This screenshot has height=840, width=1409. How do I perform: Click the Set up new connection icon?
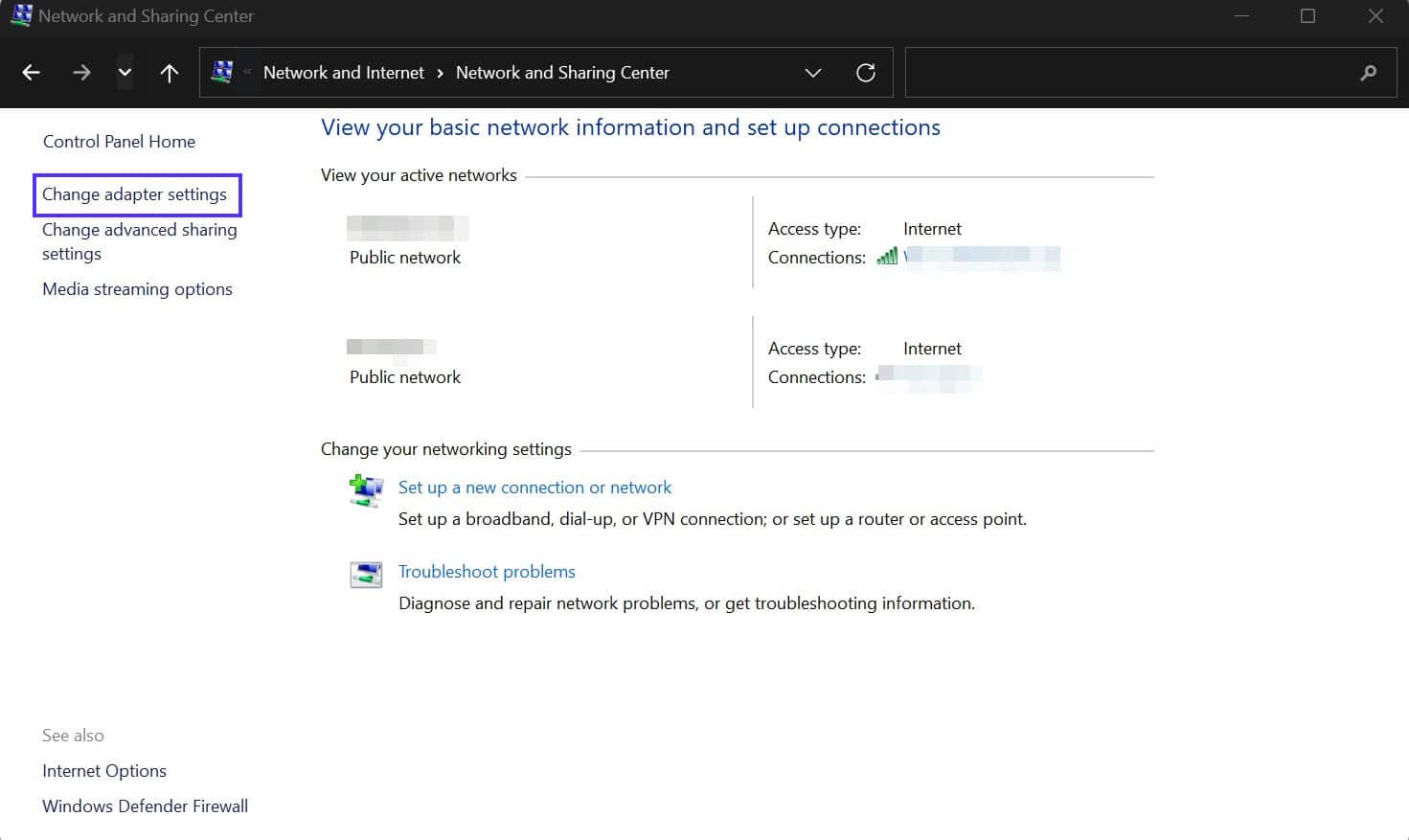click(365, 491)
